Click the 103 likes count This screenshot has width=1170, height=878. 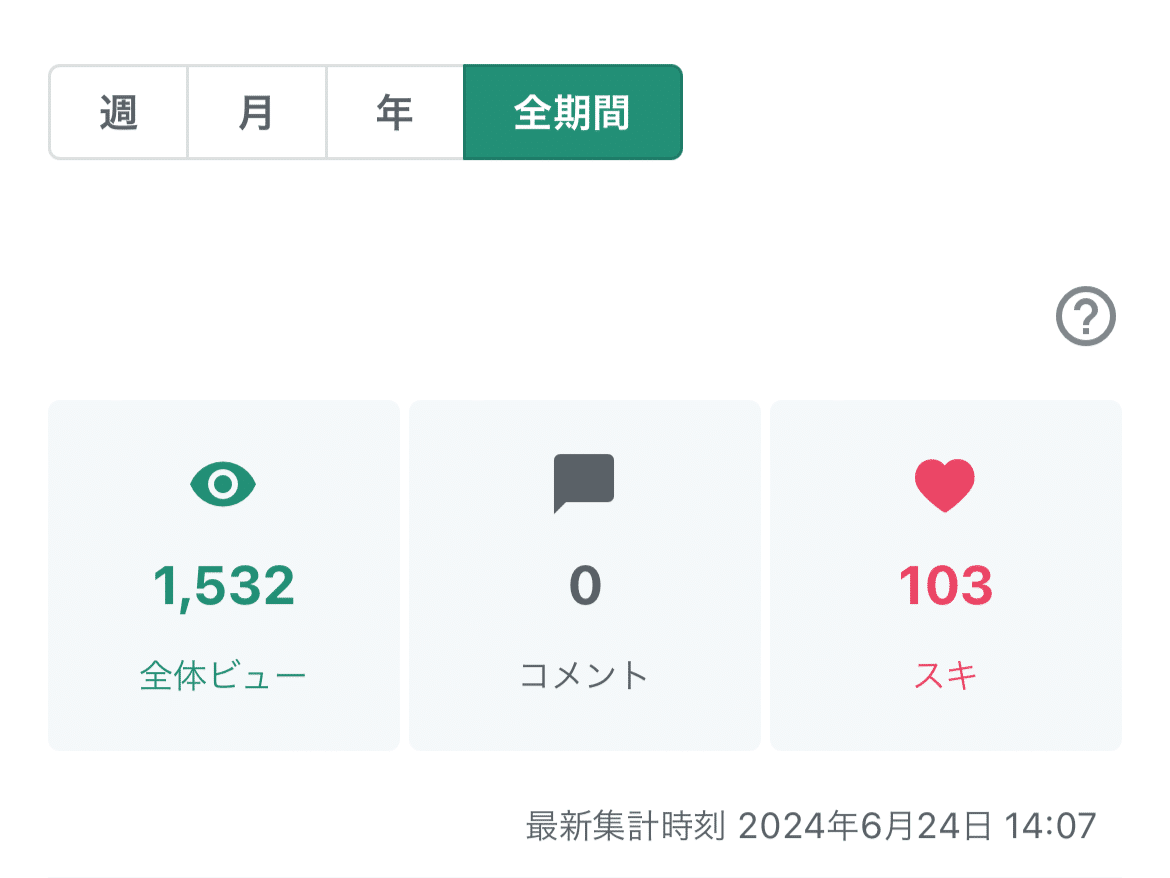945,587
